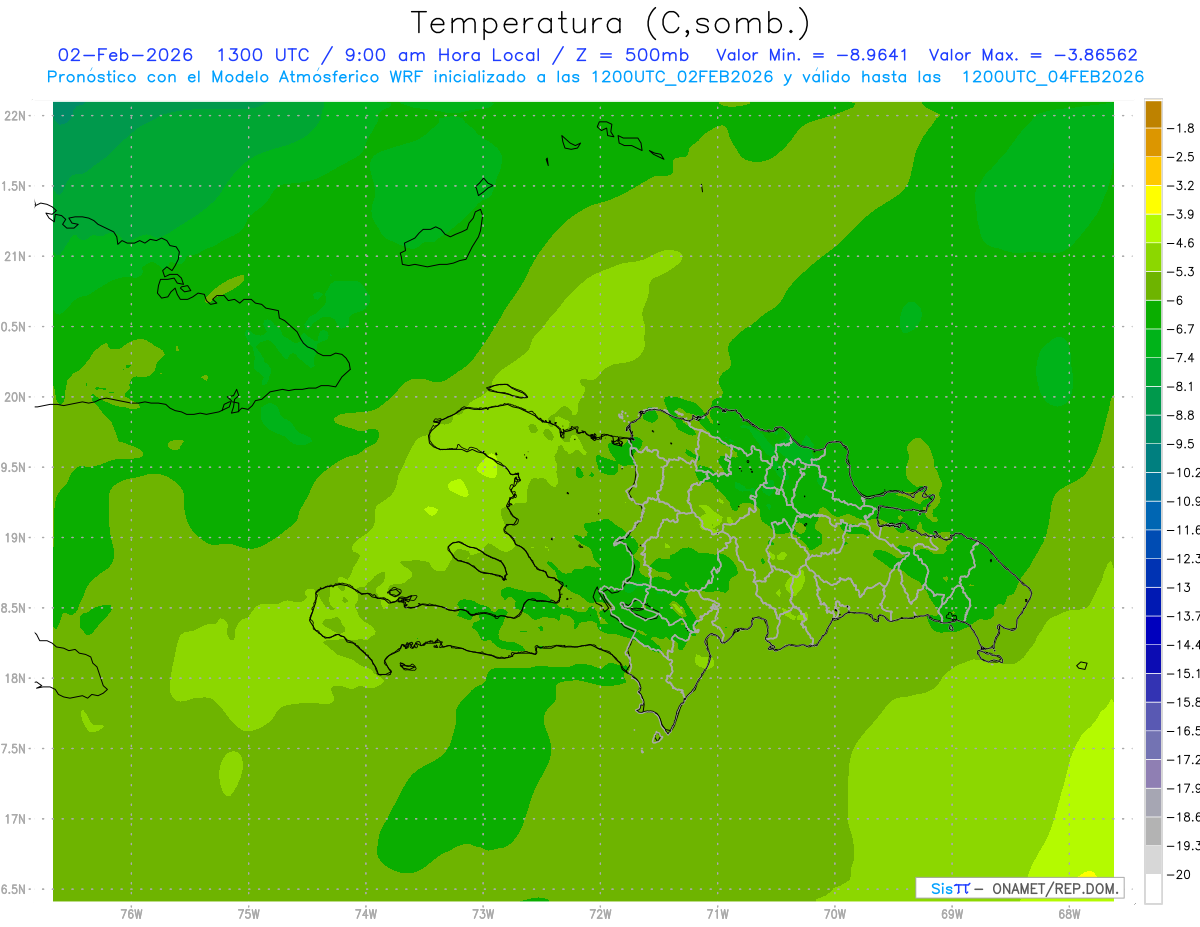Viewport: 1200px width, 927px height.
Task: Click the 22N latitude label
Action: pos(16,116)
